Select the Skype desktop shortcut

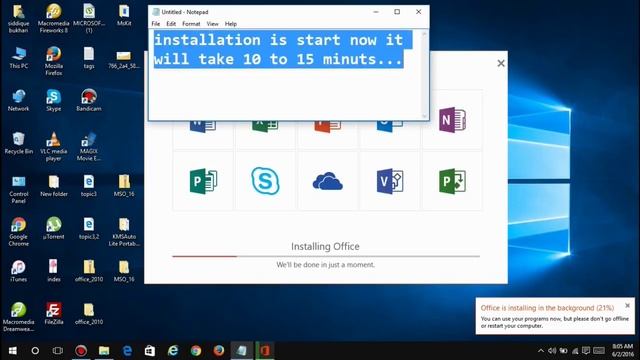pos(53,100)
